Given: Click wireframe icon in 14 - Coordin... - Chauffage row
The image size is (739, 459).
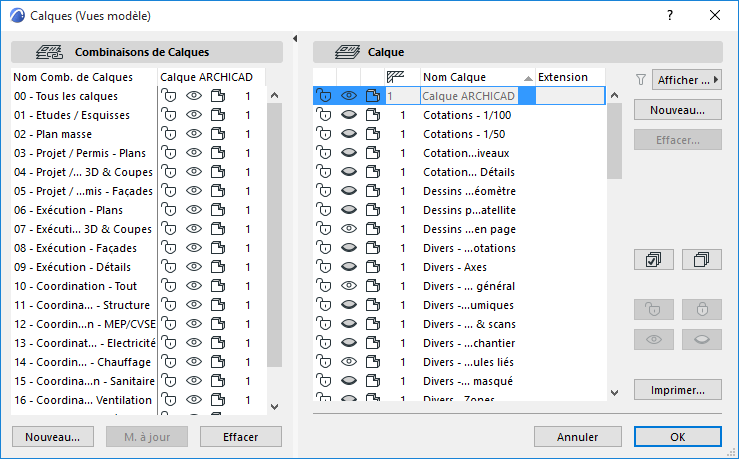Looking at the screenshot, I should [218, 361].
